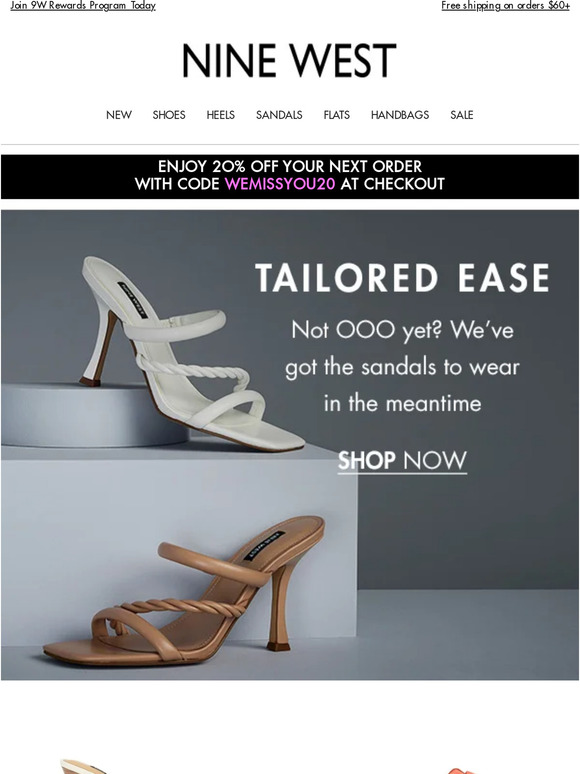Visit the SALE page
Image resolution: width=580 pixels, height=774 pixels.
tap(462, 115)
